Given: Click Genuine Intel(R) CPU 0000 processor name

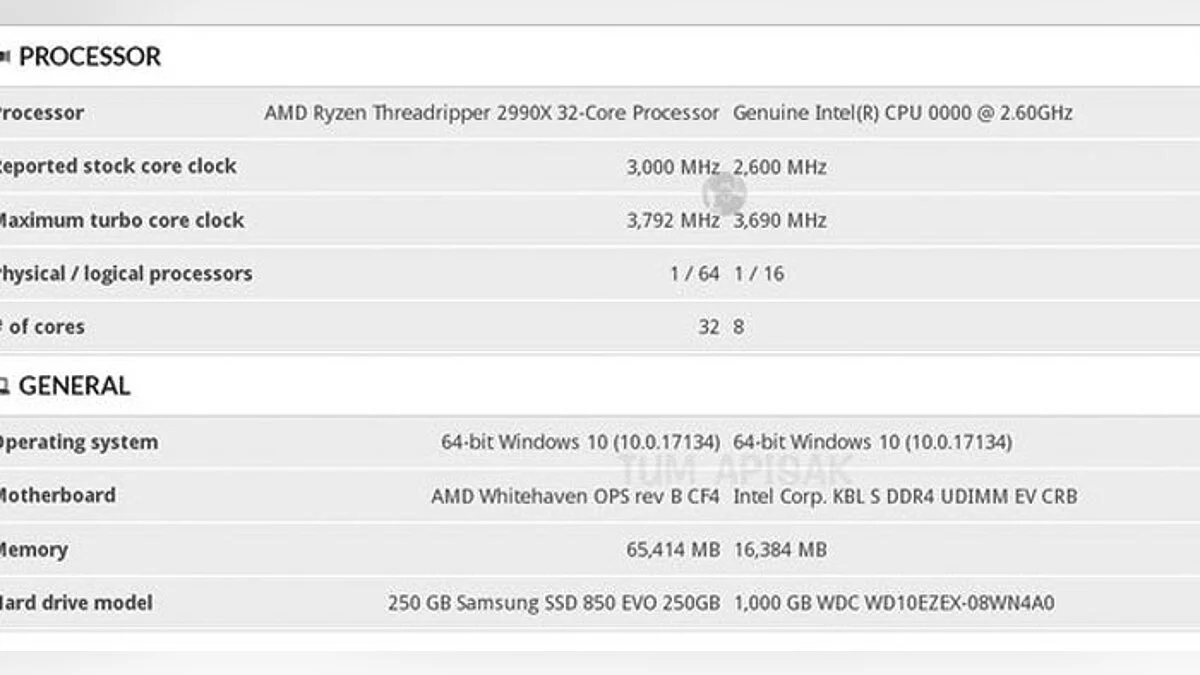Looking at the screenshot, I should pos(902,113).
